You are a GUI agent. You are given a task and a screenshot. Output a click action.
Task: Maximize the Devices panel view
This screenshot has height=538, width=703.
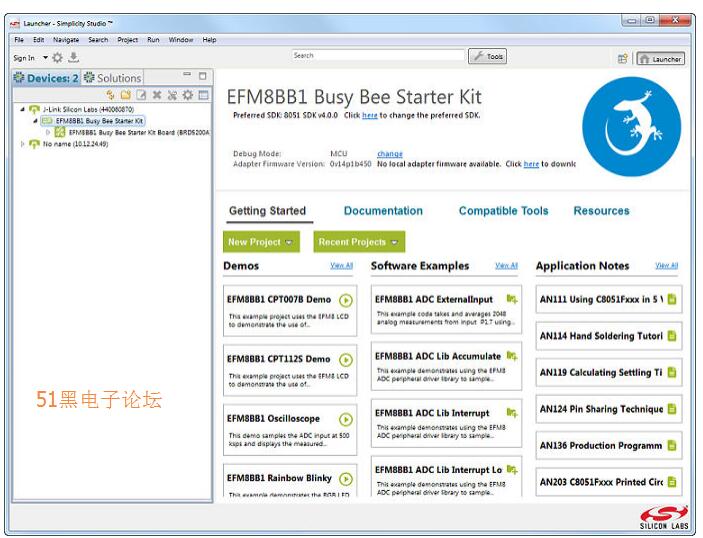coord(203,76)
